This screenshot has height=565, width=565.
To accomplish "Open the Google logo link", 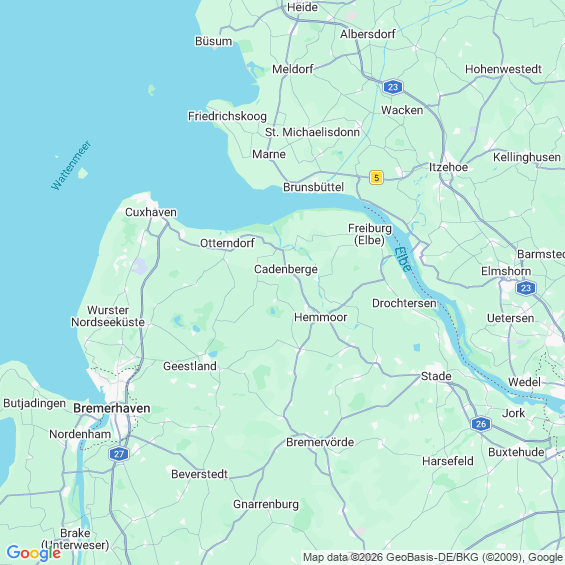I will click(34, 553).
